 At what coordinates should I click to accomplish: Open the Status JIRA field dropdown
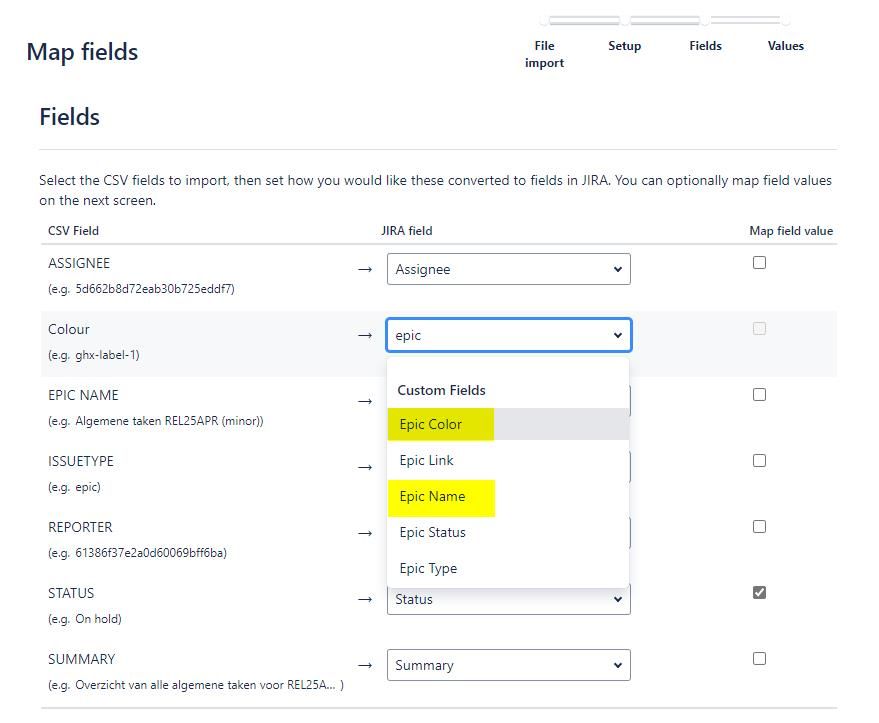pos(508,599)
